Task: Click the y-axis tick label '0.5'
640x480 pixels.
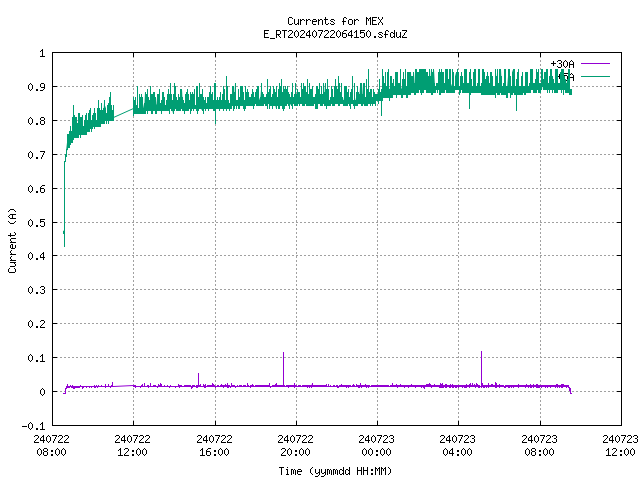Action: point(36,223)
